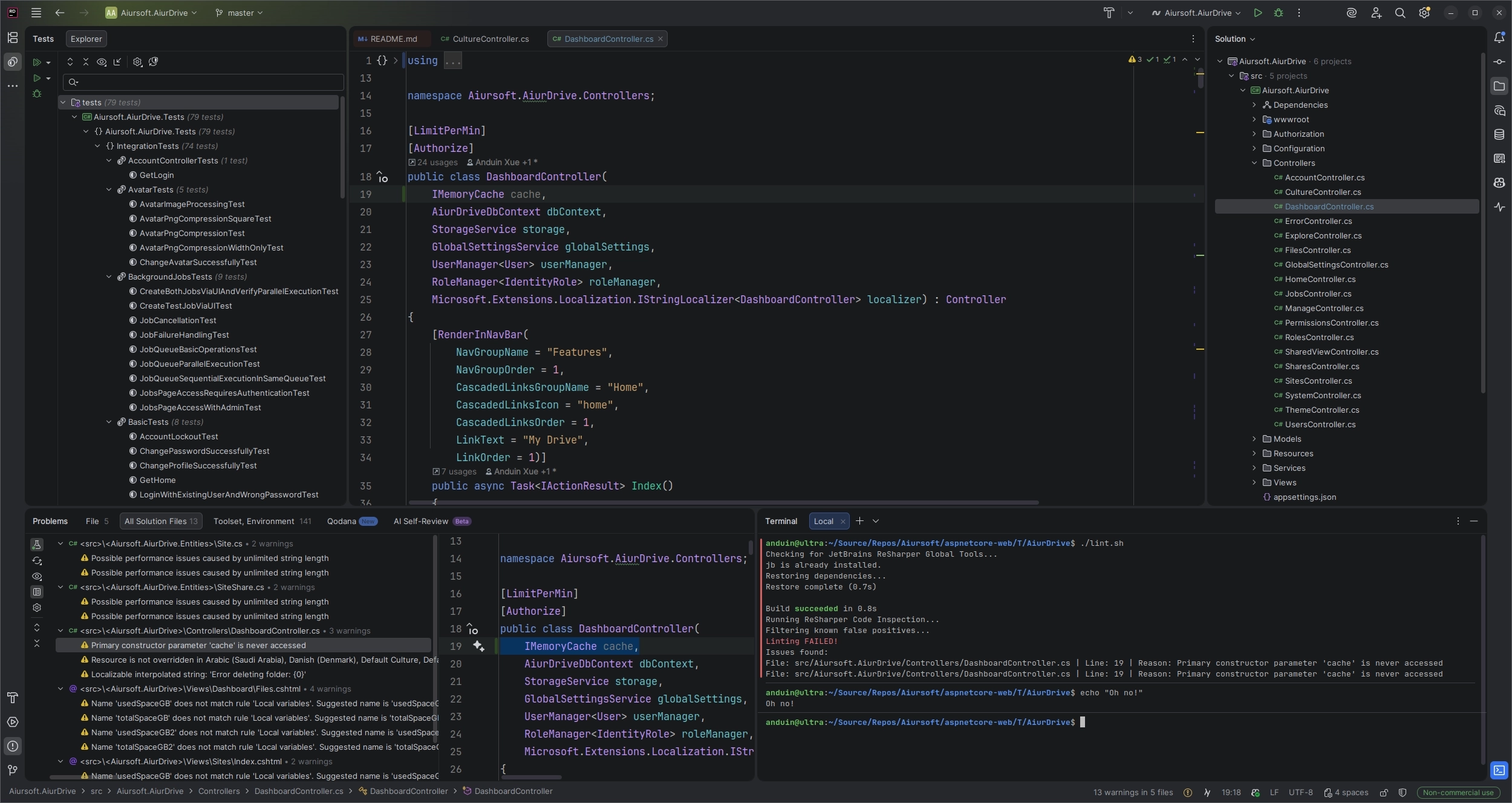Toggle editor preview panel button in Problems
This screenshot has width=1512, height=803.
pyautogui.click(x=37, y=592)
